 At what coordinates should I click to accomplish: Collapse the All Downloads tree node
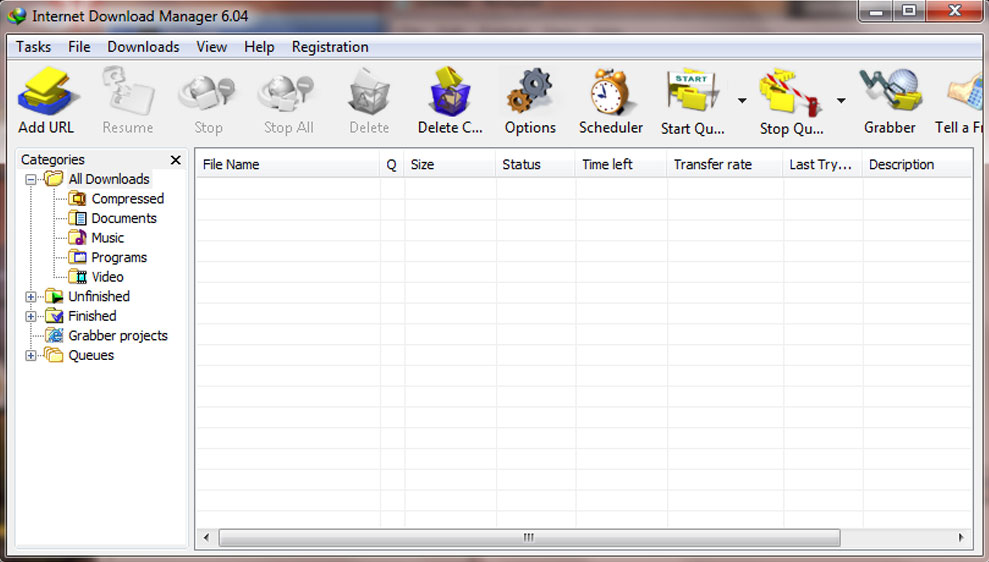tap(30, 180)
